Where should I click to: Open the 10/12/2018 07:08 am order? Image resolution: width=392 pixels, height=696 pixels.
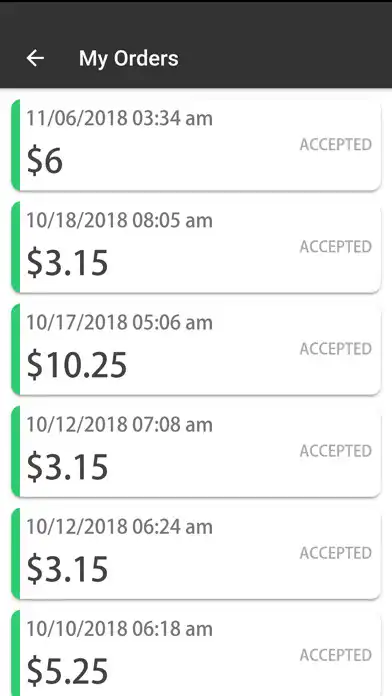tap(196, 451)
